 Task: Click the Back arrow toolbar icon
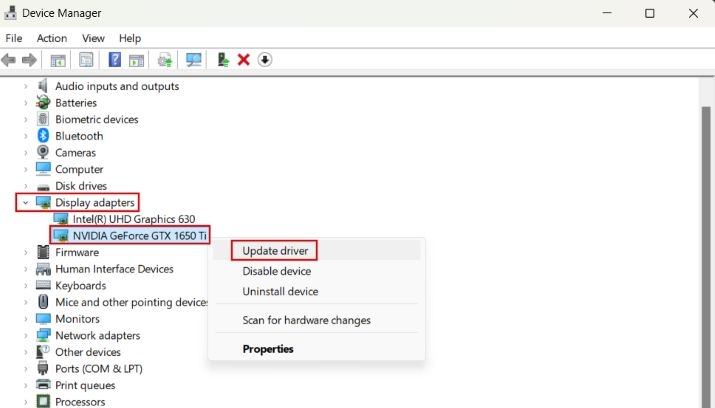(9, 60)
